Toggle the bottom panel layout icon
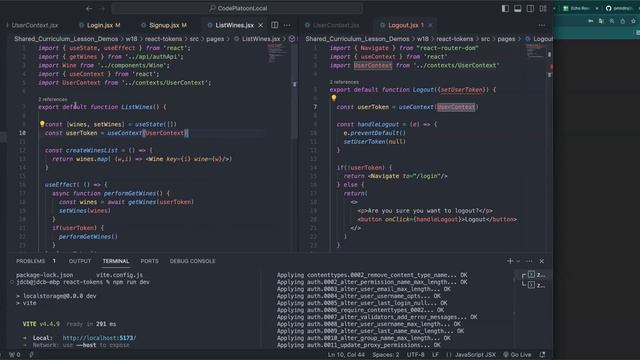The width and height of the screenshot is (640, 360). coord(518,8)
